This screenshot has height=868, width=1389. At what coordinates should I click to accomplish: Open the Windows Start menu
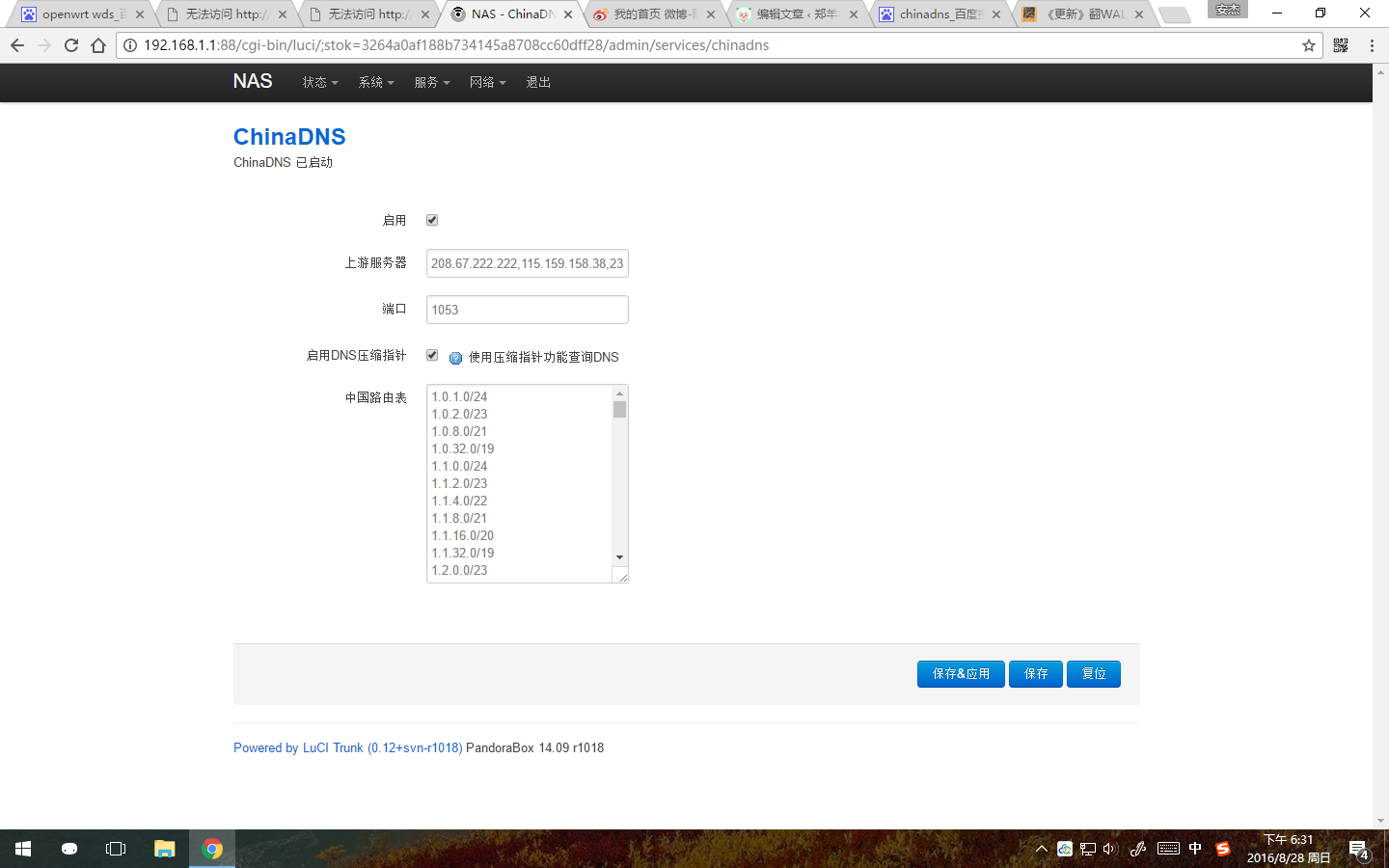click(x=23, y=849)
